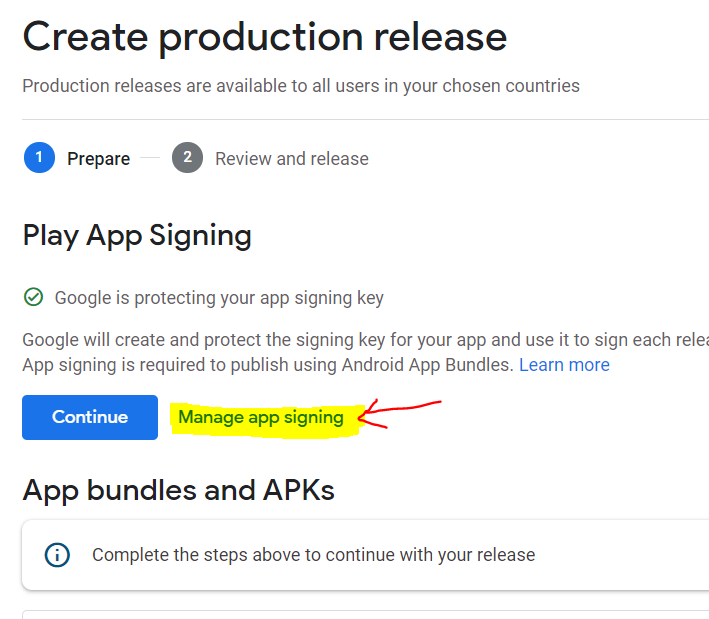Click the red hand-drawn arrow annotation

(399, 413)
